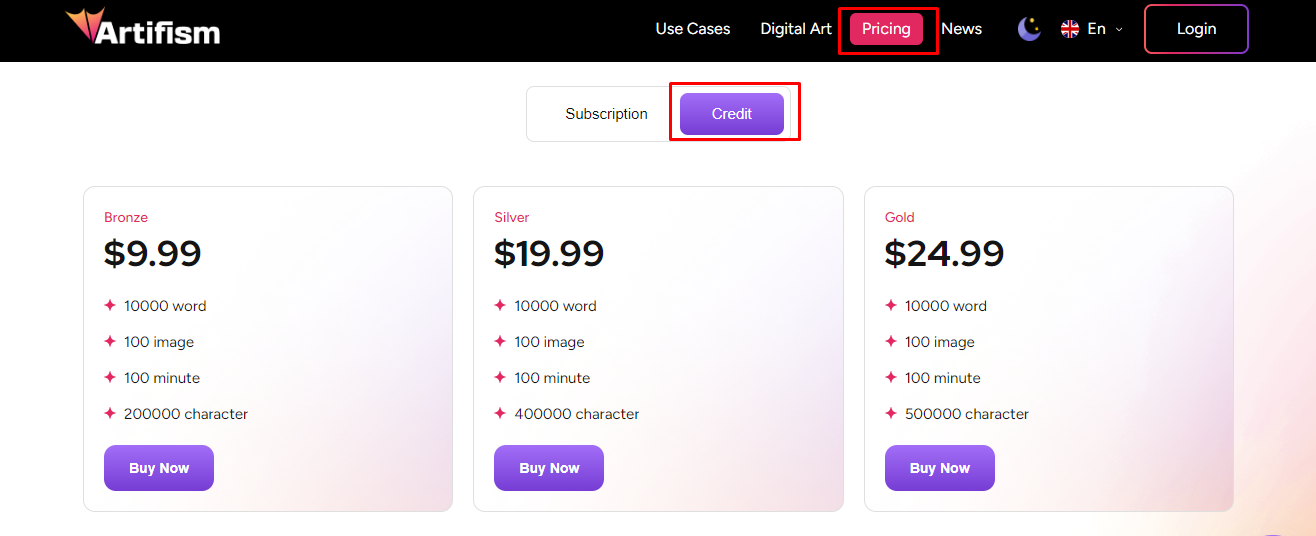Click the UK flag language icon
The image size is (1316, 536).
click(x=1070, y=29)
